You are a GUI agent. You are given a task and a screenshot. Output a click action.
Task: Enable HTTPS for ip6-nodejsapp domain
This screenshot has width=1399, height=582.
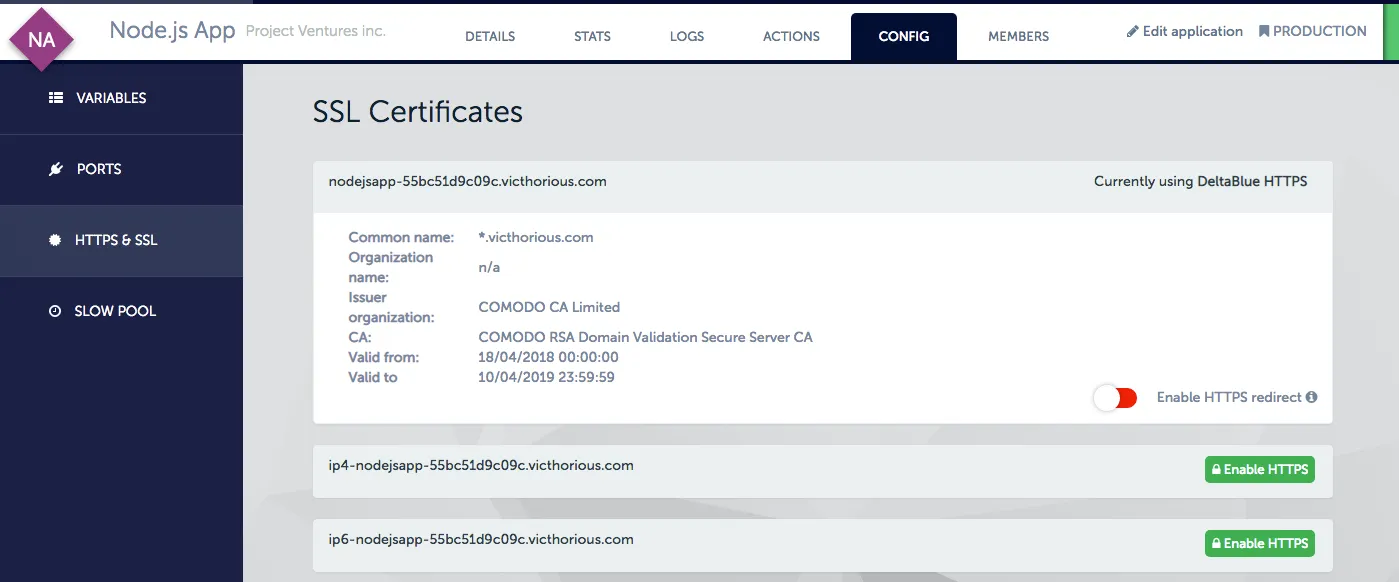pyautogui.click(x=1259, y=543)
